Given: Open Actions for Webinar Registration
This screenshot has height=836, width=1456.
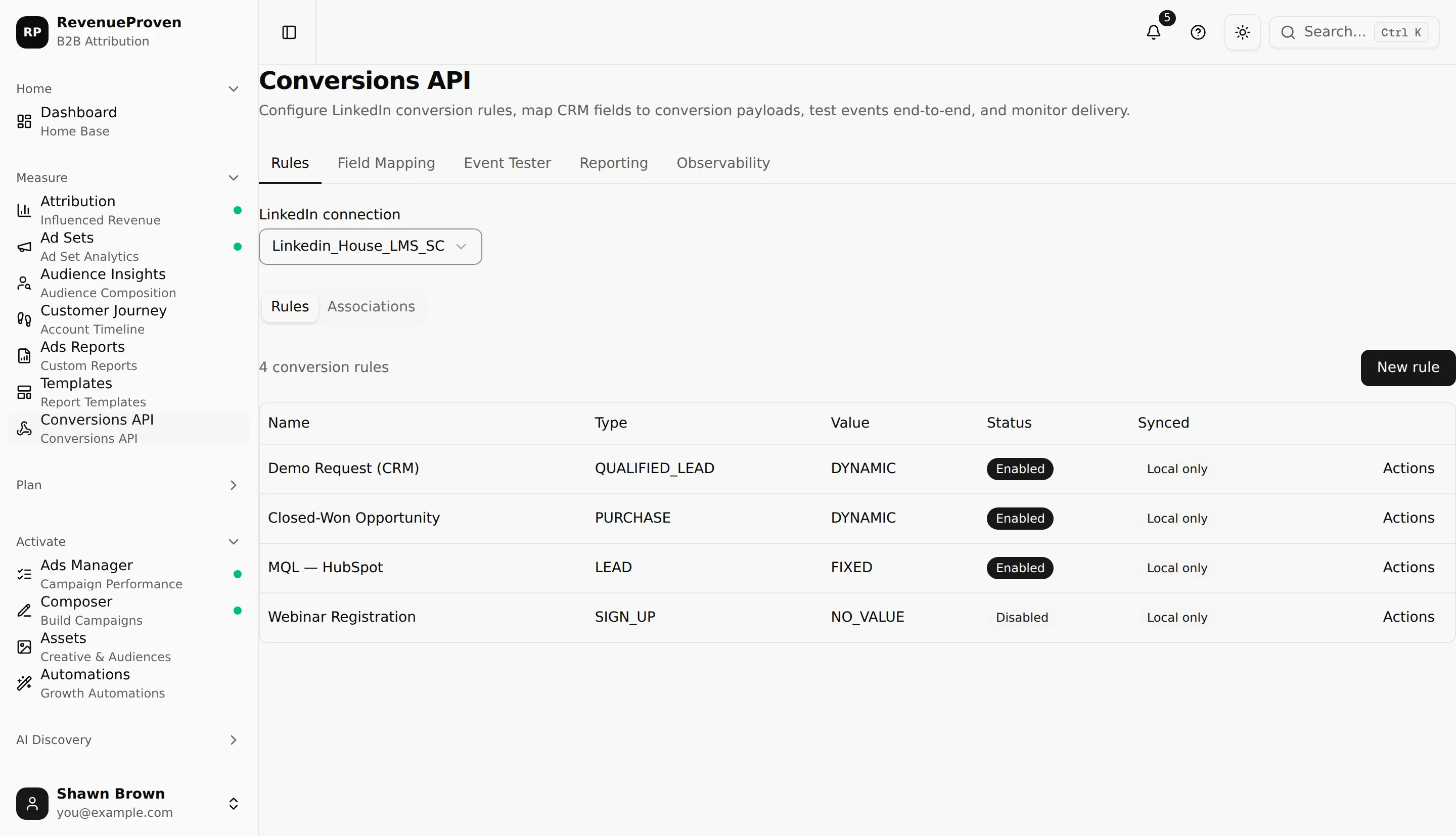Looking at the screenshot, I should click(x=1408, y=617).
